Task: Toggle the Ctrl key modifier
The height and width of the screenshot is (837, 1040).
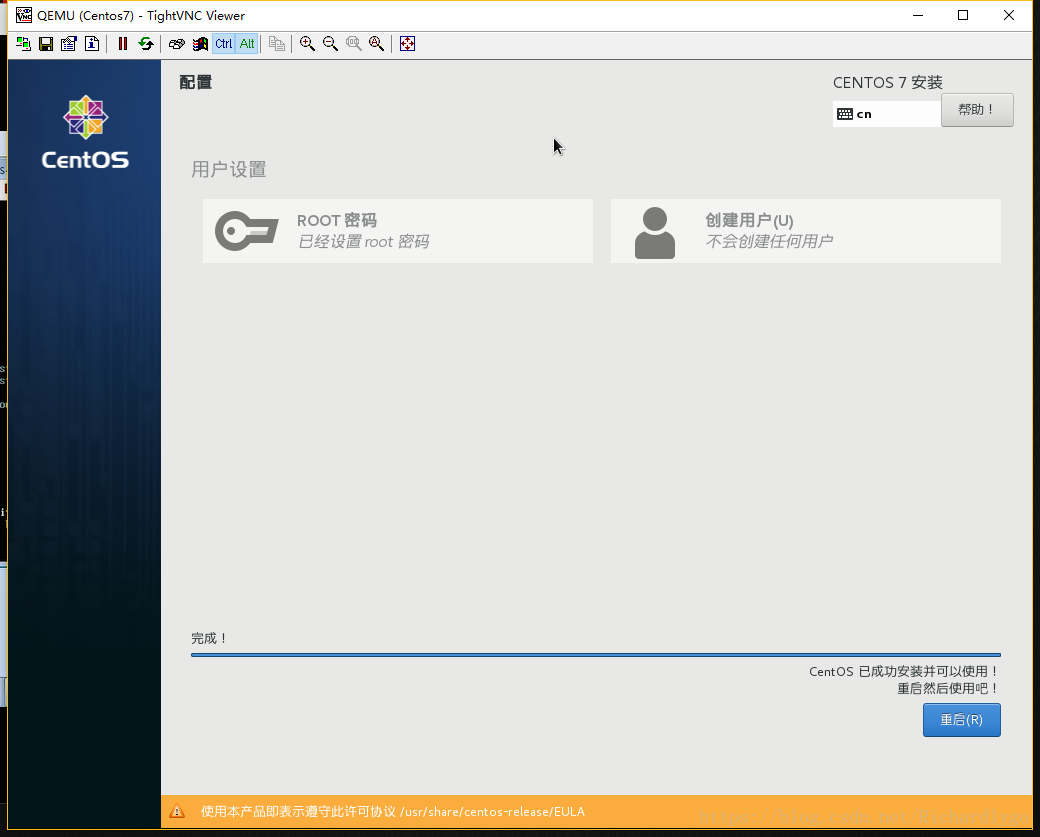Action: 224,44
